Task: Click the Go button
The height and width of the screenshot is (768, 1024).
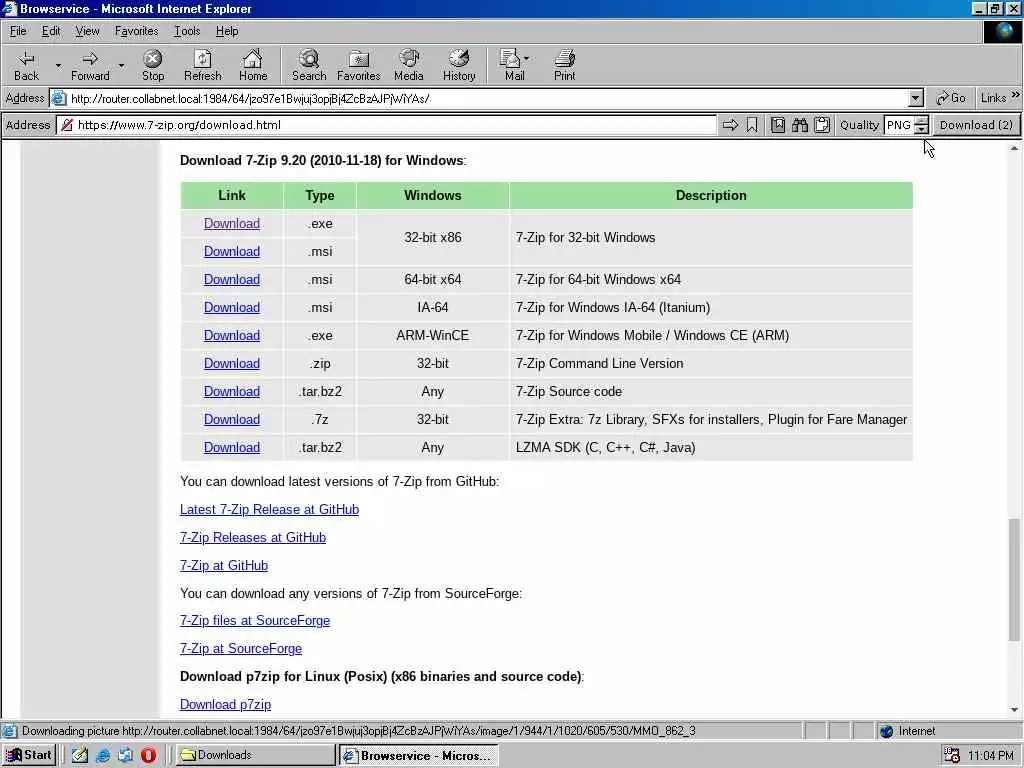Action: click(950, 98)
